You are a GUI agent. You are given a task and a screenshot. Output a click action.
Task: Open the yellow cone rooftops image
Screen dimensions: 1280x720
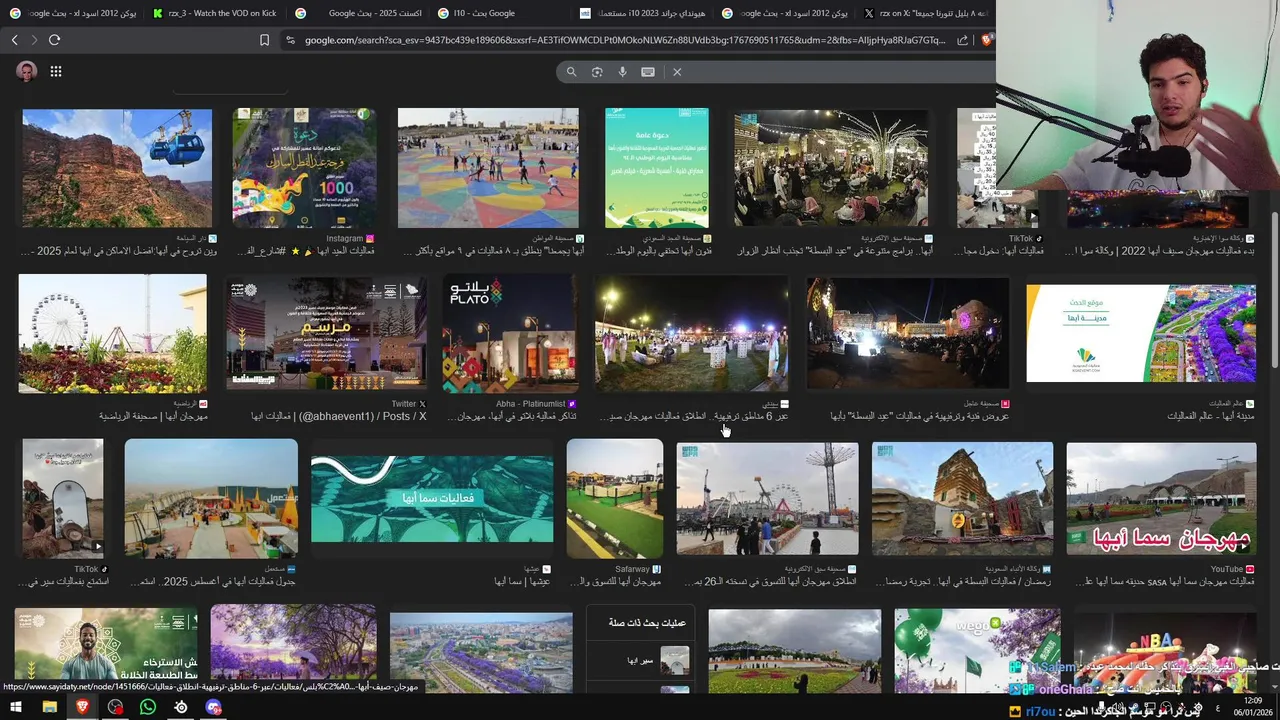point(211,498)
